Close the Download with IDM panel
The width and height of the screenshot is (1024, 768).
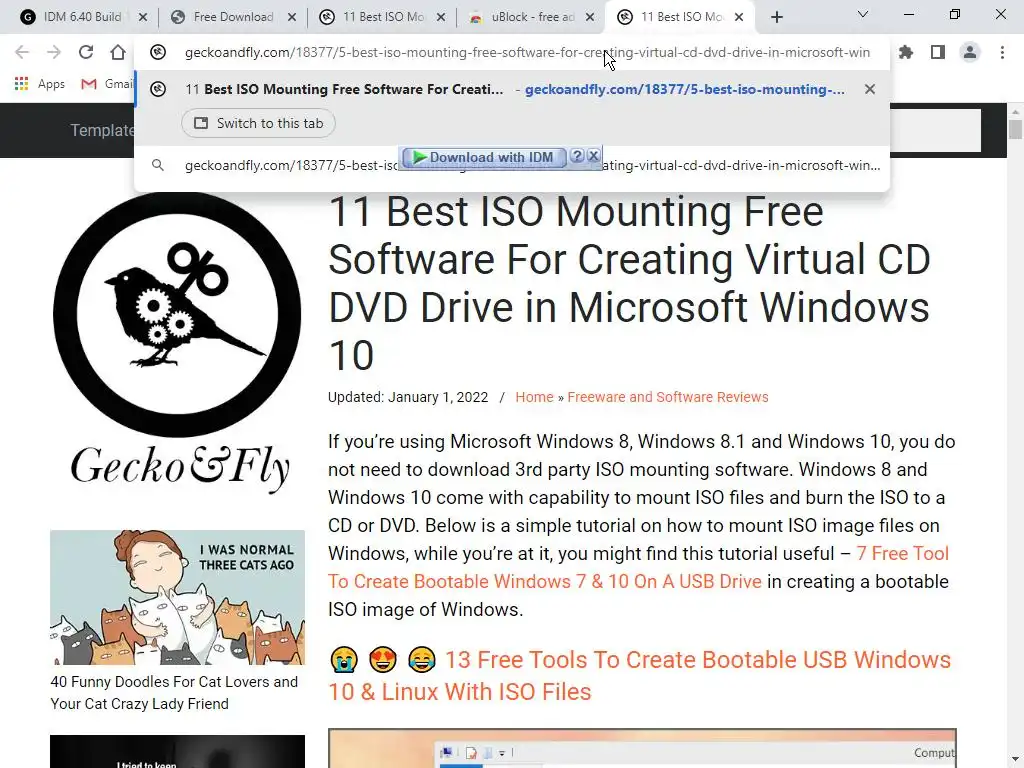[x=593, y=156]
